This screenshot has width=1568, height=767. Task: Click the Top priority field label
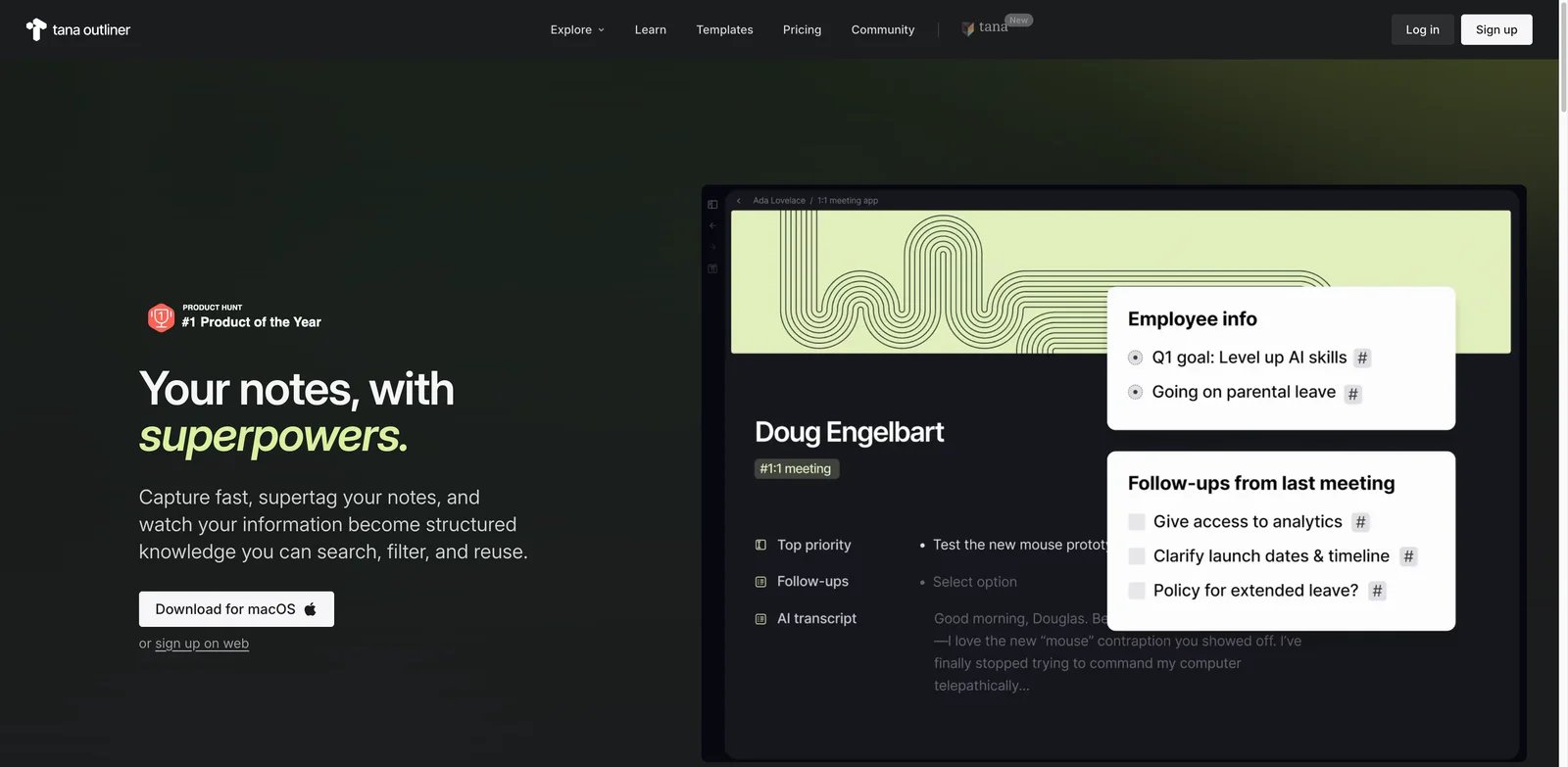click(x=814, y=545)
